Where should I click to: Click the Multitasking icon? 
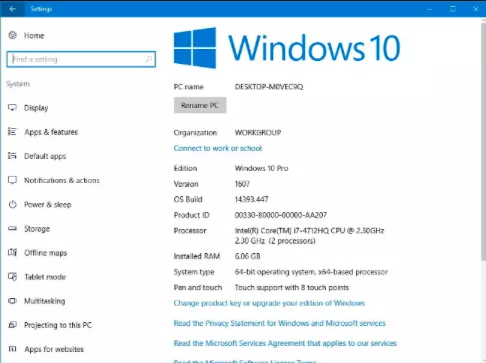click(x=12, y=301)
